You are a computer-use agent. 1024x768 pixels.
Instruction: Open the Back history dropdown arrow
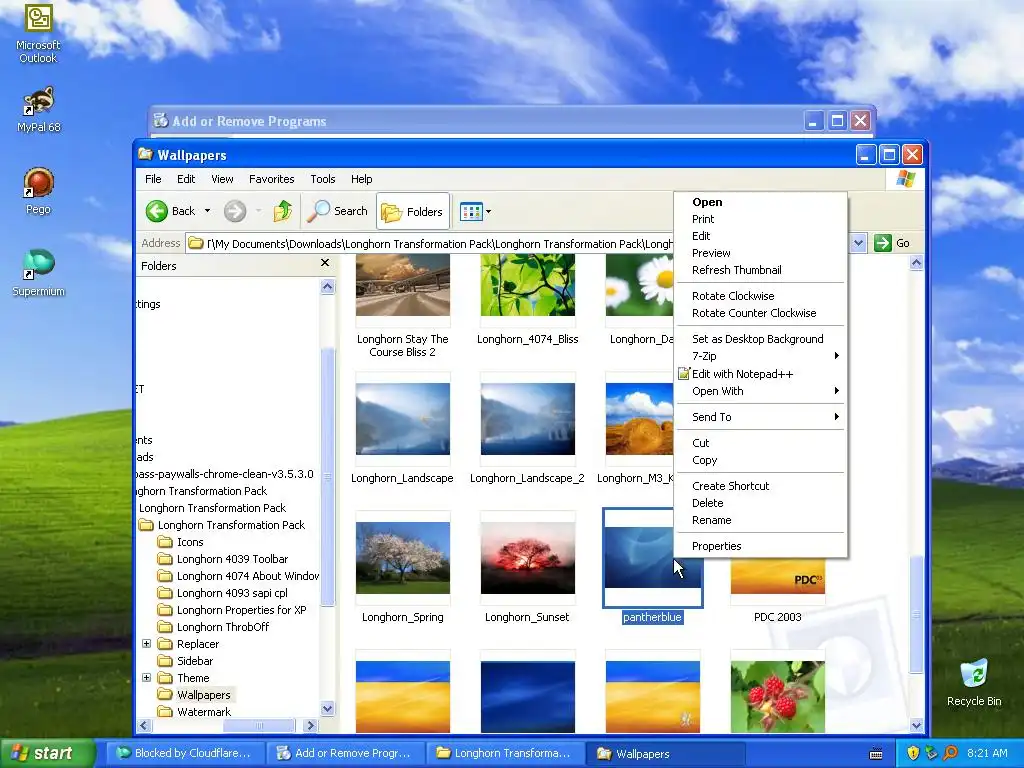pos(208,211)
